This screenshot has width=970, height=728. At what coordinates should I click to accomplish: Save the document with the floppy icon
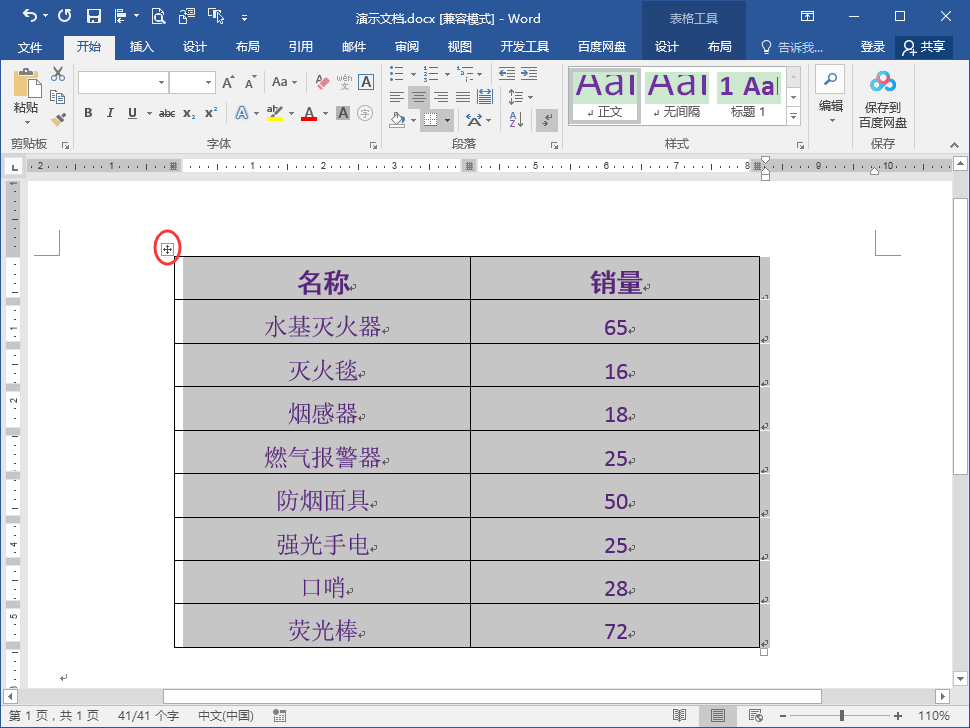tap(93, 16)
